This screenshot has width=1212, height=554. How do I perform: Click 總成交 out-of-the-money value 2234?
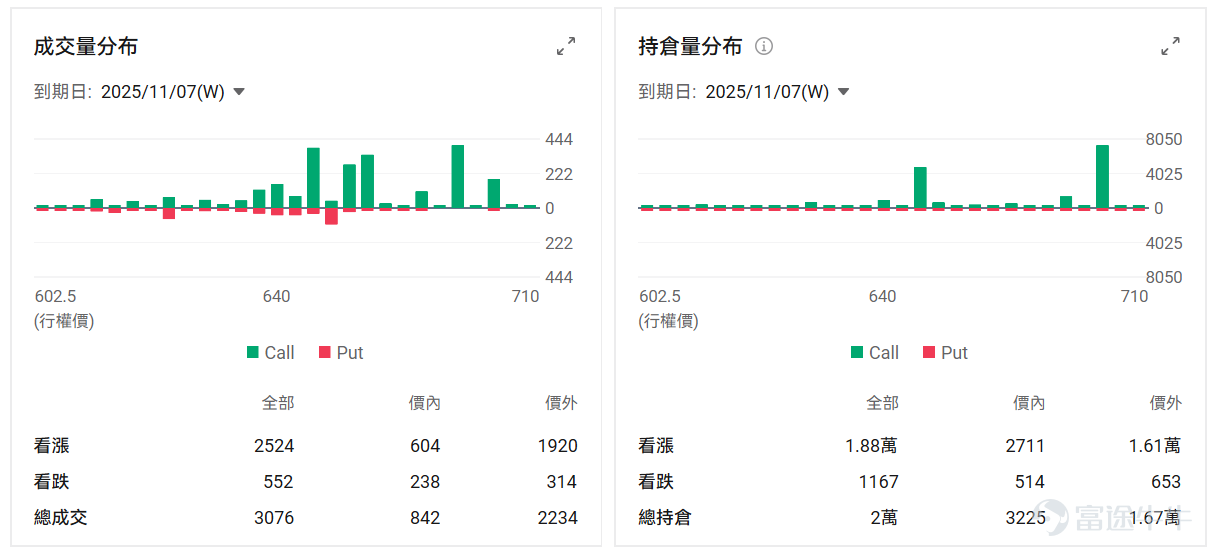557,518
